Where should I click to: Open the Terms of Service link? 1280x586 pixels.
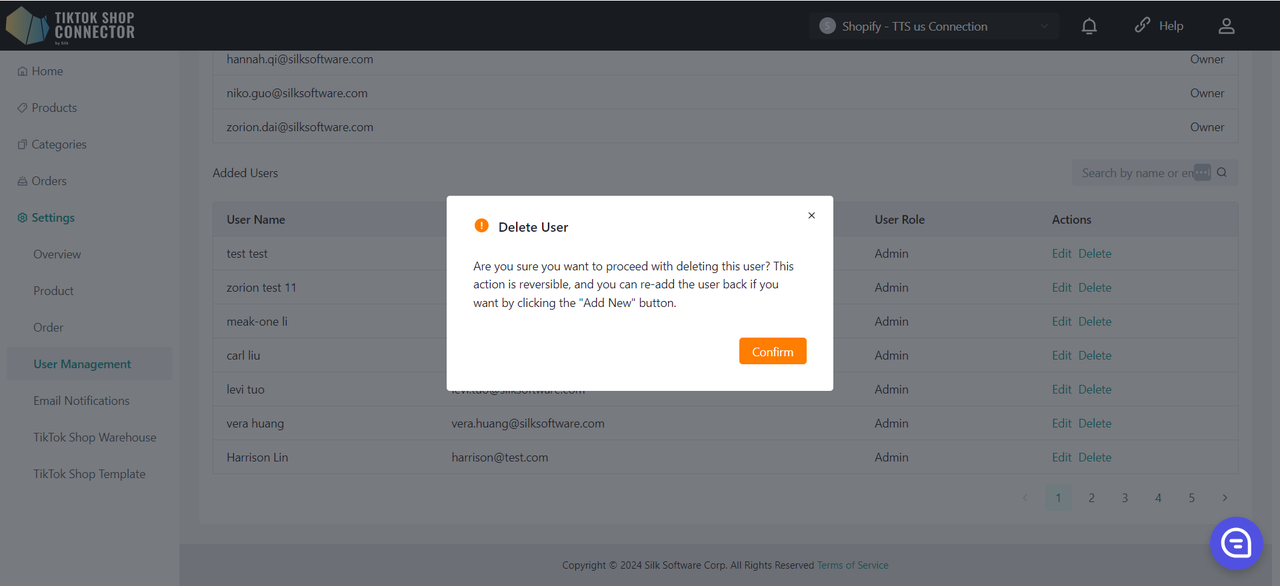click(x=852, y=565)
